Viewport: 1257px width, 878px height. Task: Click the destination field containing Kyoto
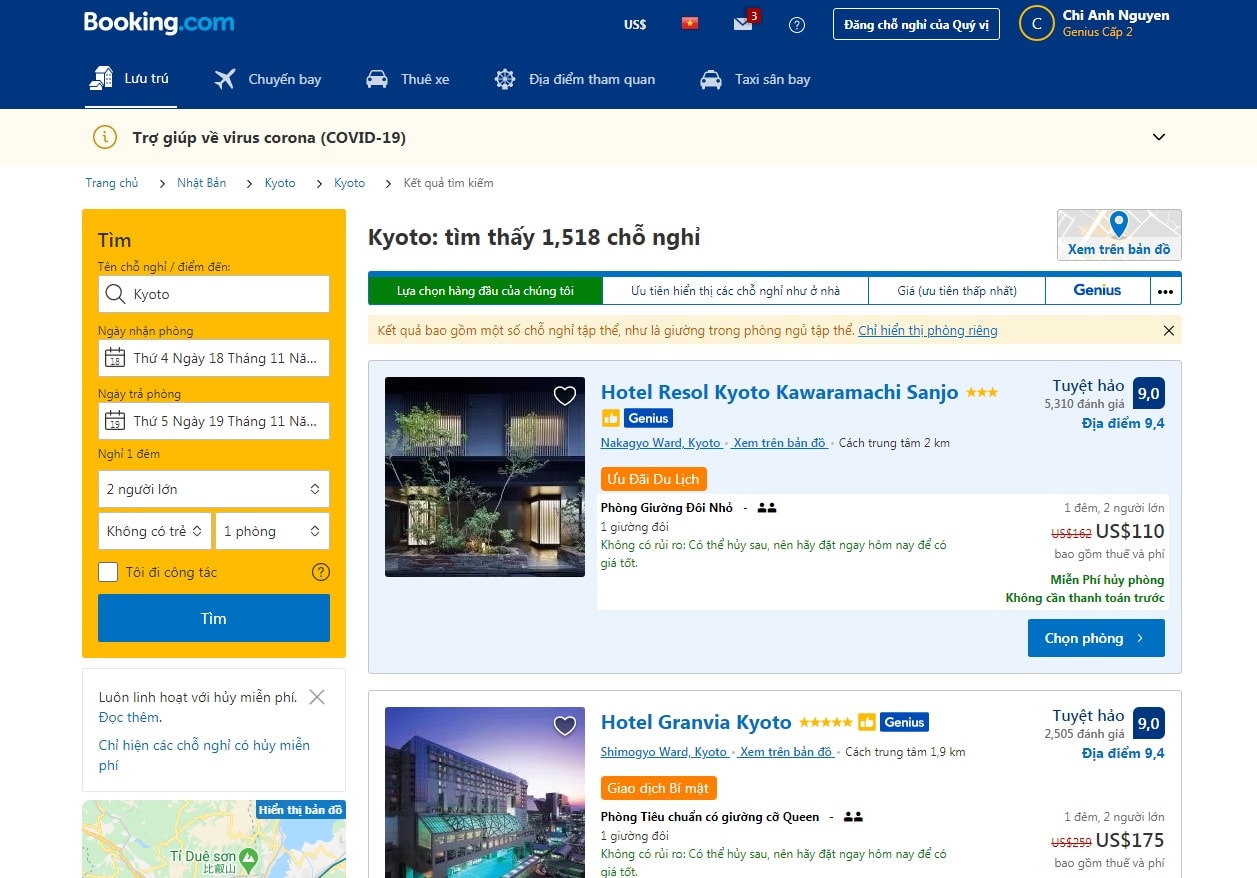(214, 294)
